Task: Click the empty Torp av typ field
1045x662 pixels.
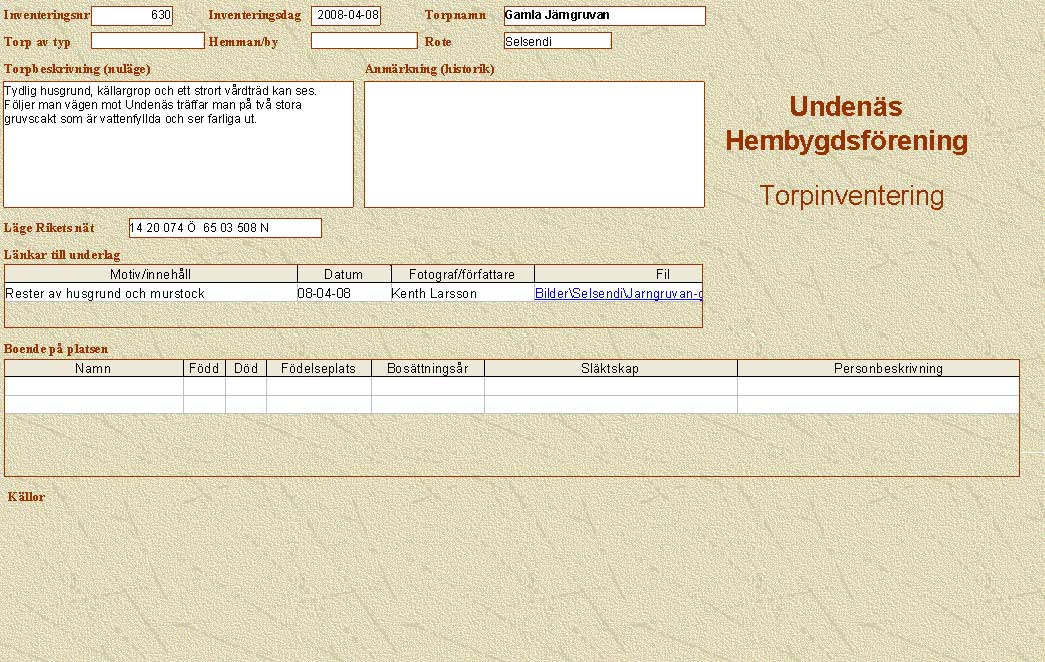Action: coord(147,41)
